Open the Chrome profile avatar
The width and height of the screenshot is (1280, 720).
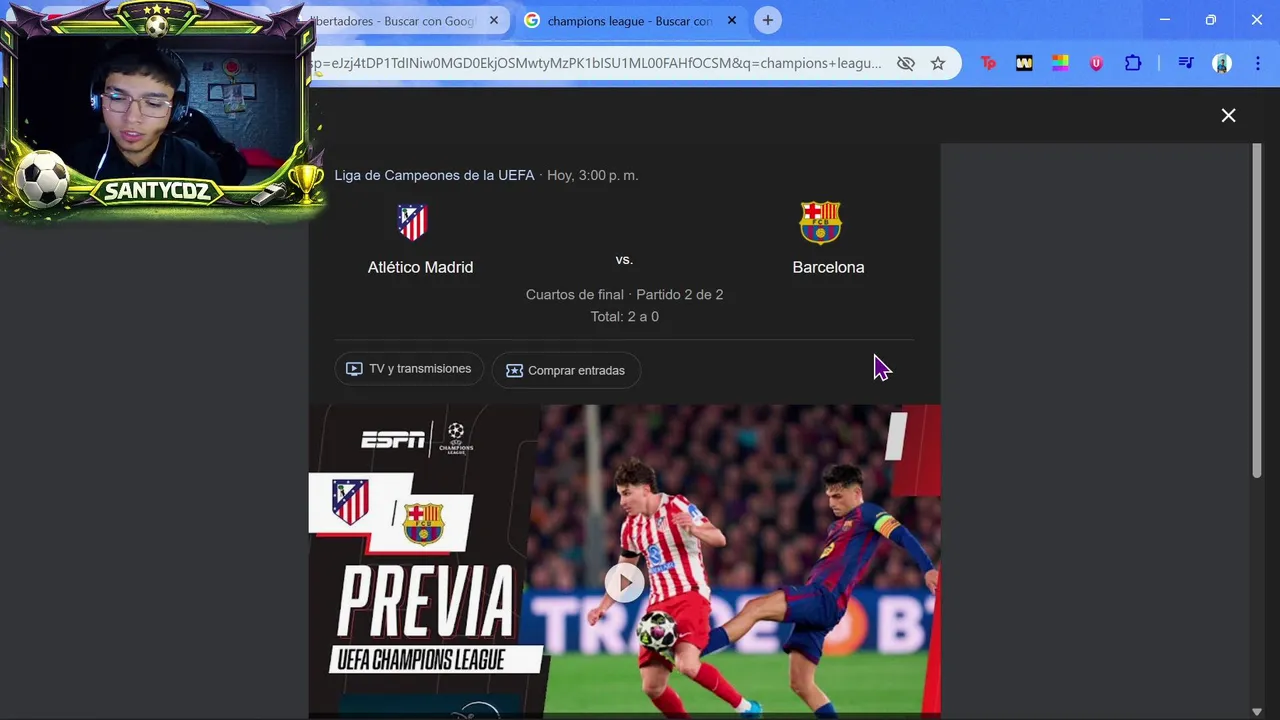point(1222,63)
